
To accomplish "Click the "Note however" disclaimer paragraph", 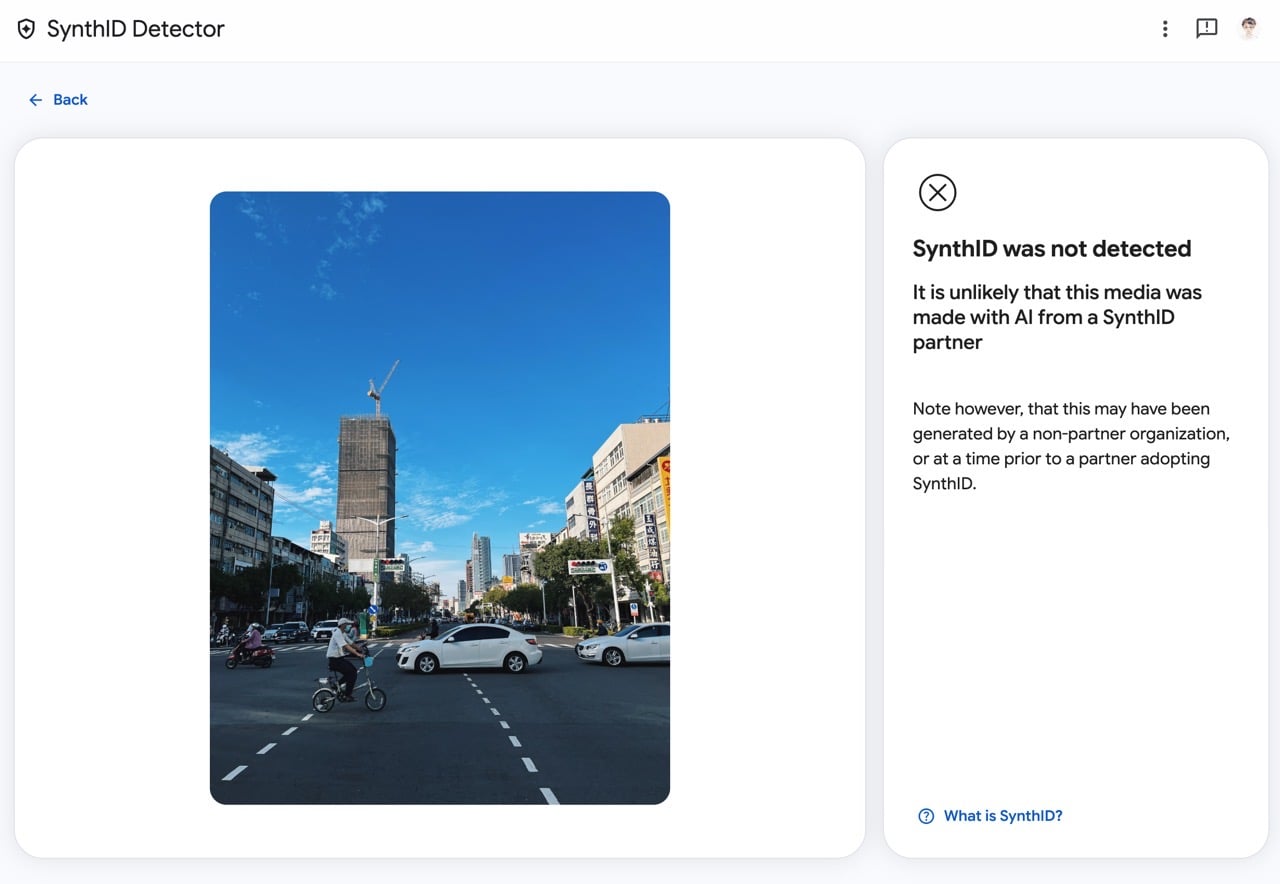I will (x=1071, y=446).
